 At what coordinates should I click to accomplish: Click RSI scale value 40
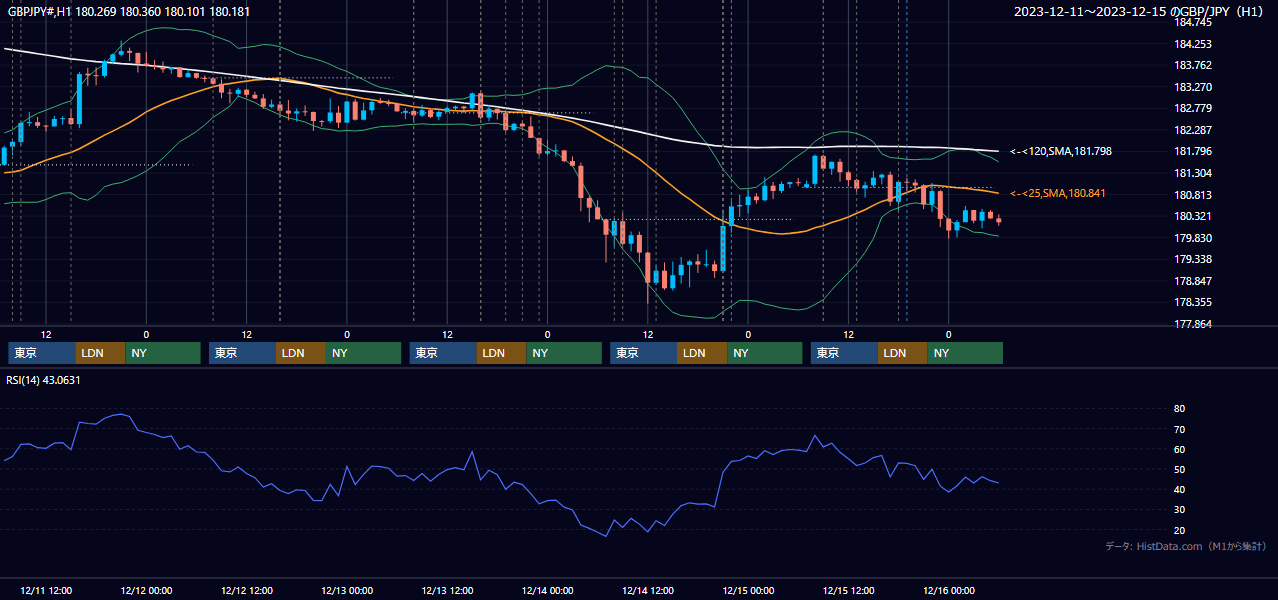coord(1179,489)
